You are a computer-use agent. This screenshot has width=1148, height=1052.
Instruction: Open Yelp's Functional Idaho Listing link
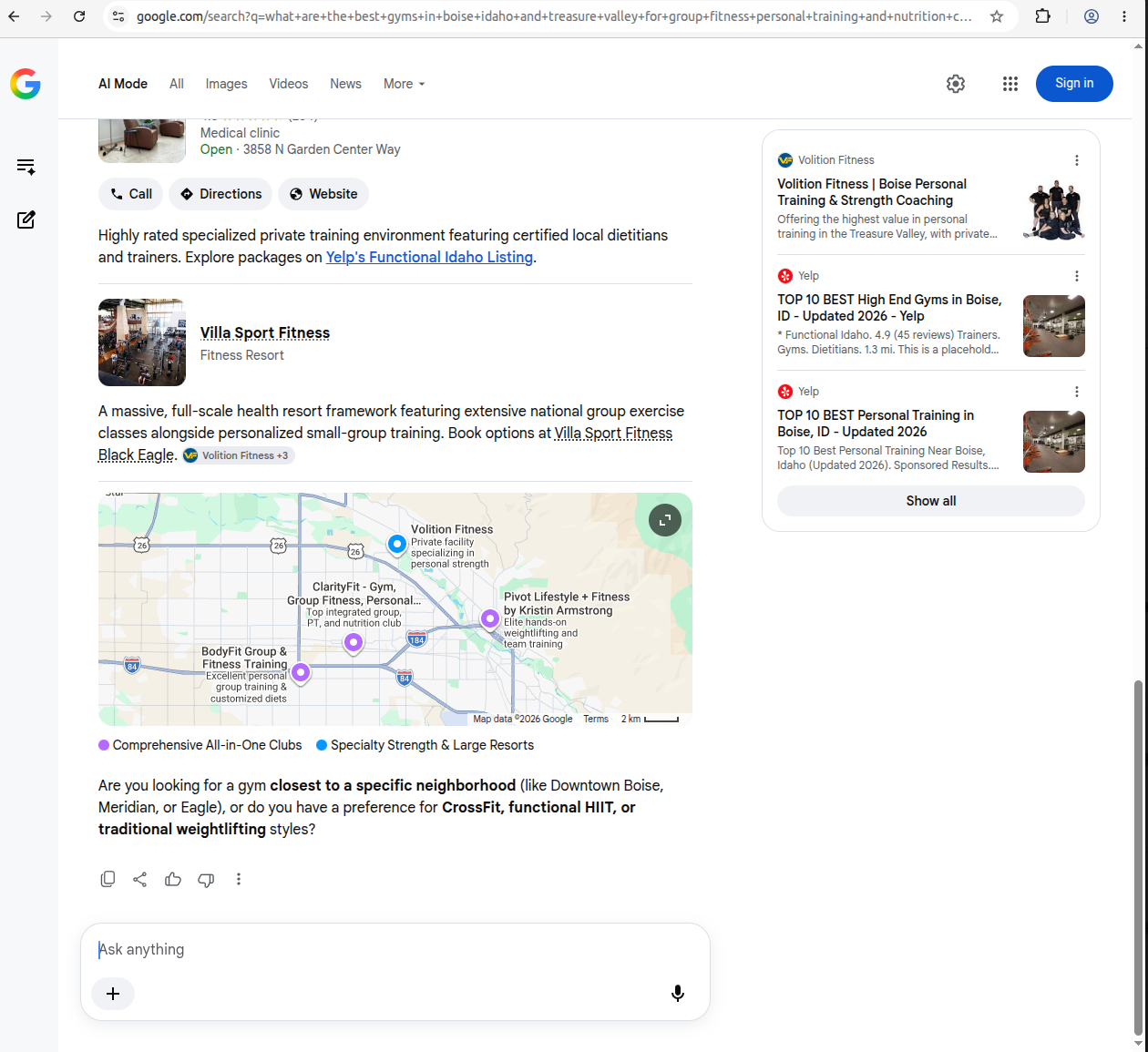[x=429, y=257]
